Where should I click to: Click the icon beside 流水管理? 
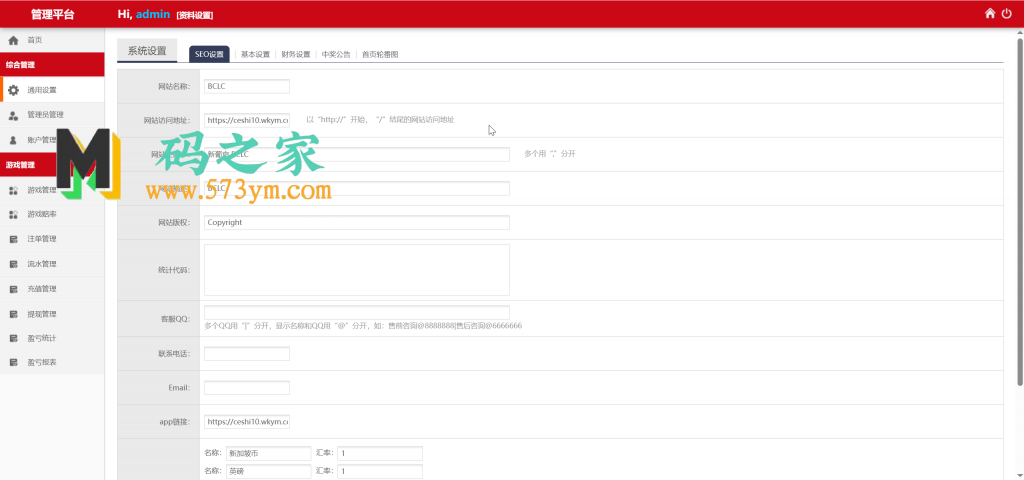click(x=13, y=264)
